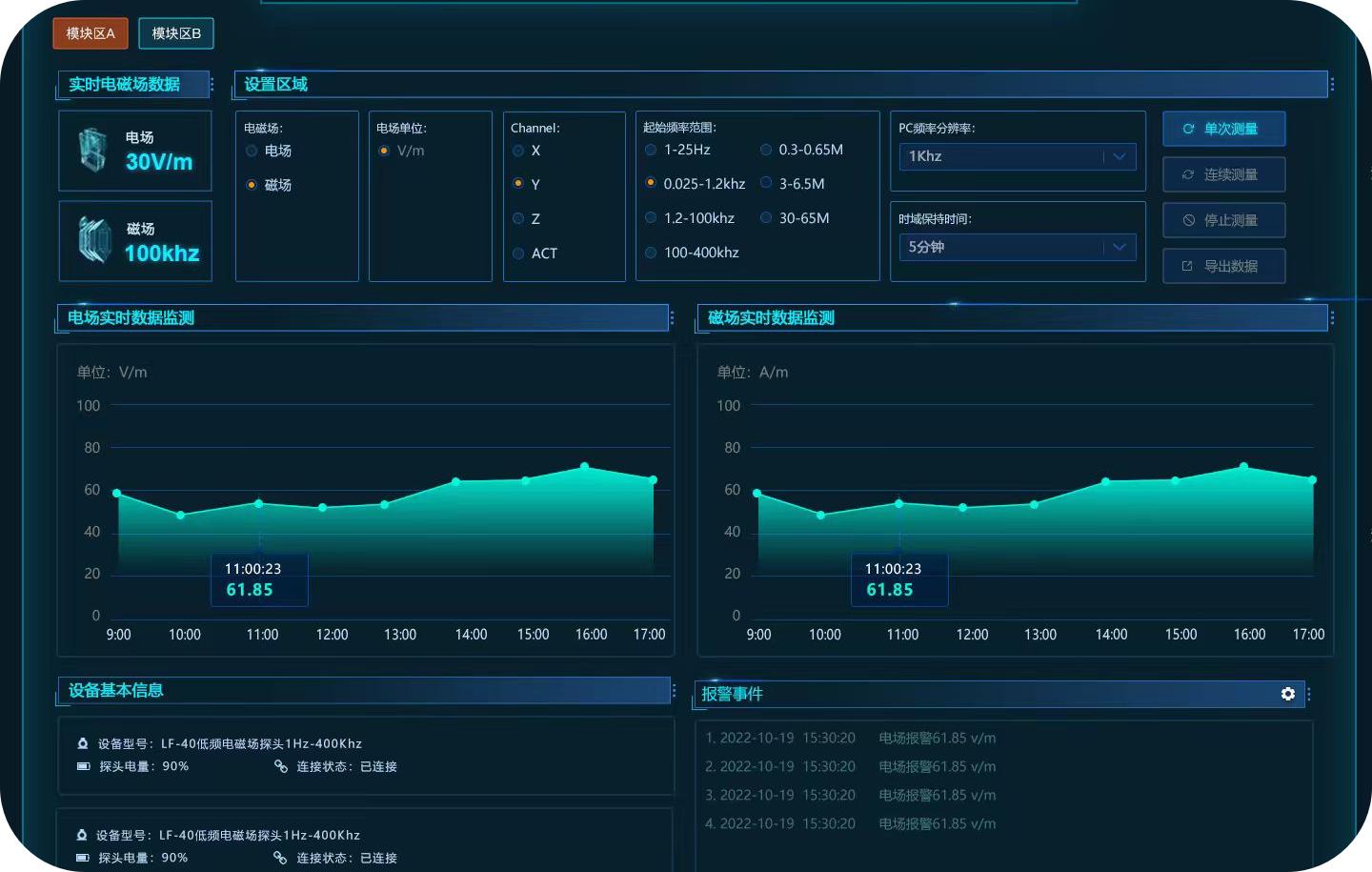The width and height of the screenshot is (1372, 872).
Task: Switch to the 模块区B tab
Action: click(176, 33)
